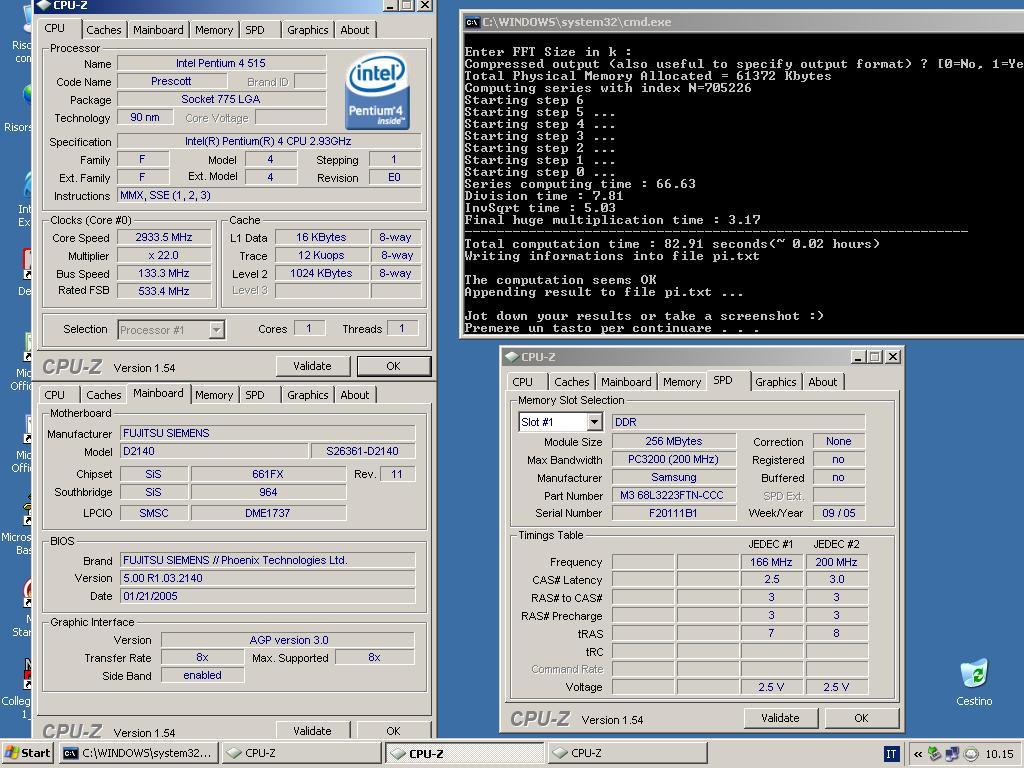1024x768 pixels.
Task: Open the Cestino recycle bin icon
Action: 974,682
